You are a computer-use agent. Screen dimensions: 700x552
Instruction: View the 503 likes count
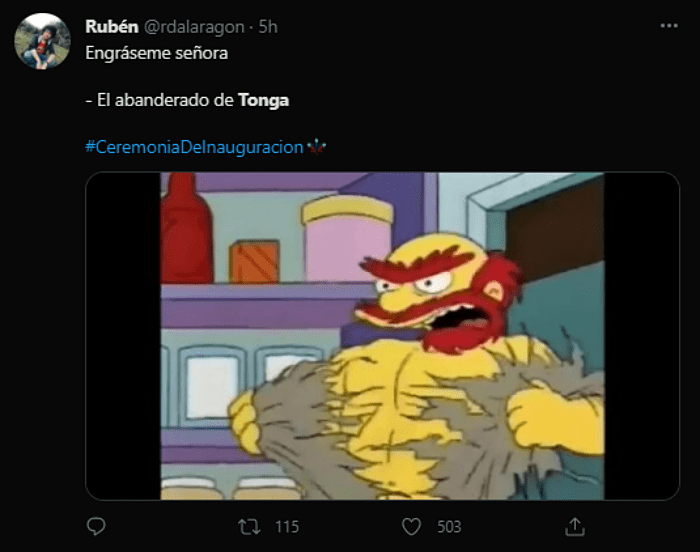click(449, 527)
